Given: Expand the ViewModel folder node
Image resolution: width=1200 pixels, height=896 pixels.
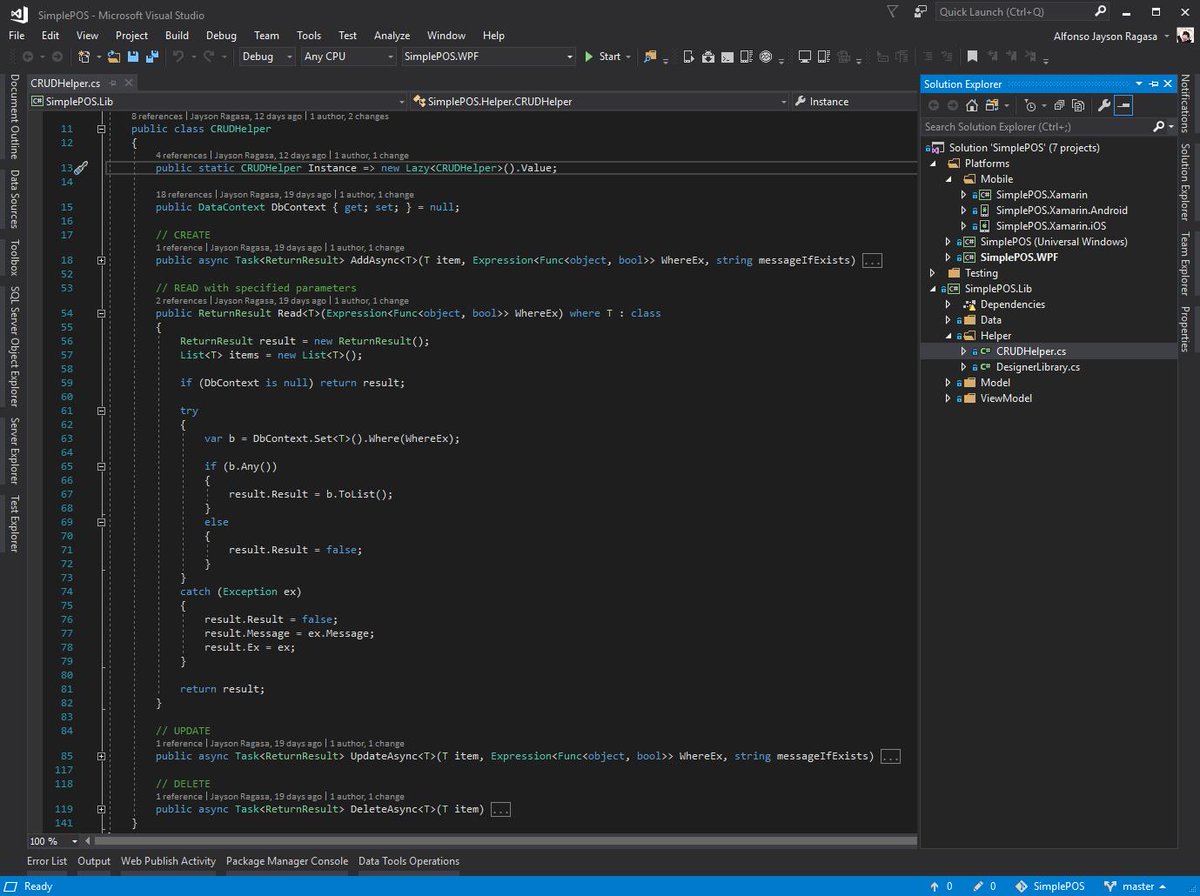Looking at the screenshot, I should click(949, 398).
